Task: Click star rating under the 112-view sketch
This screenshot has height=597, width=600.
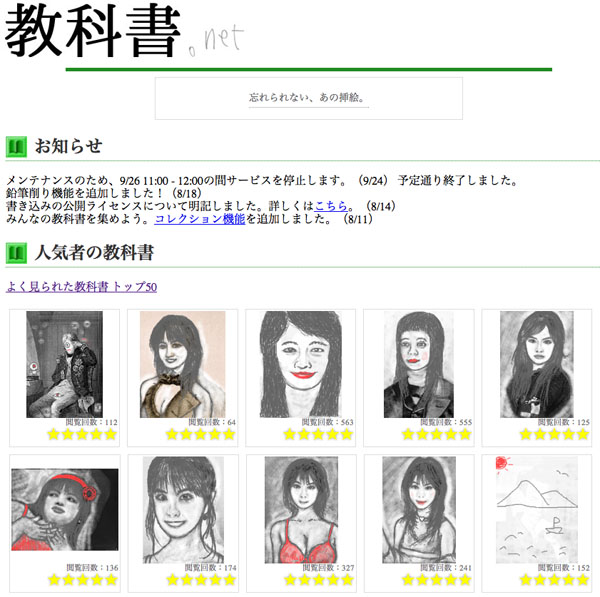Action: [x=83, y=435]
